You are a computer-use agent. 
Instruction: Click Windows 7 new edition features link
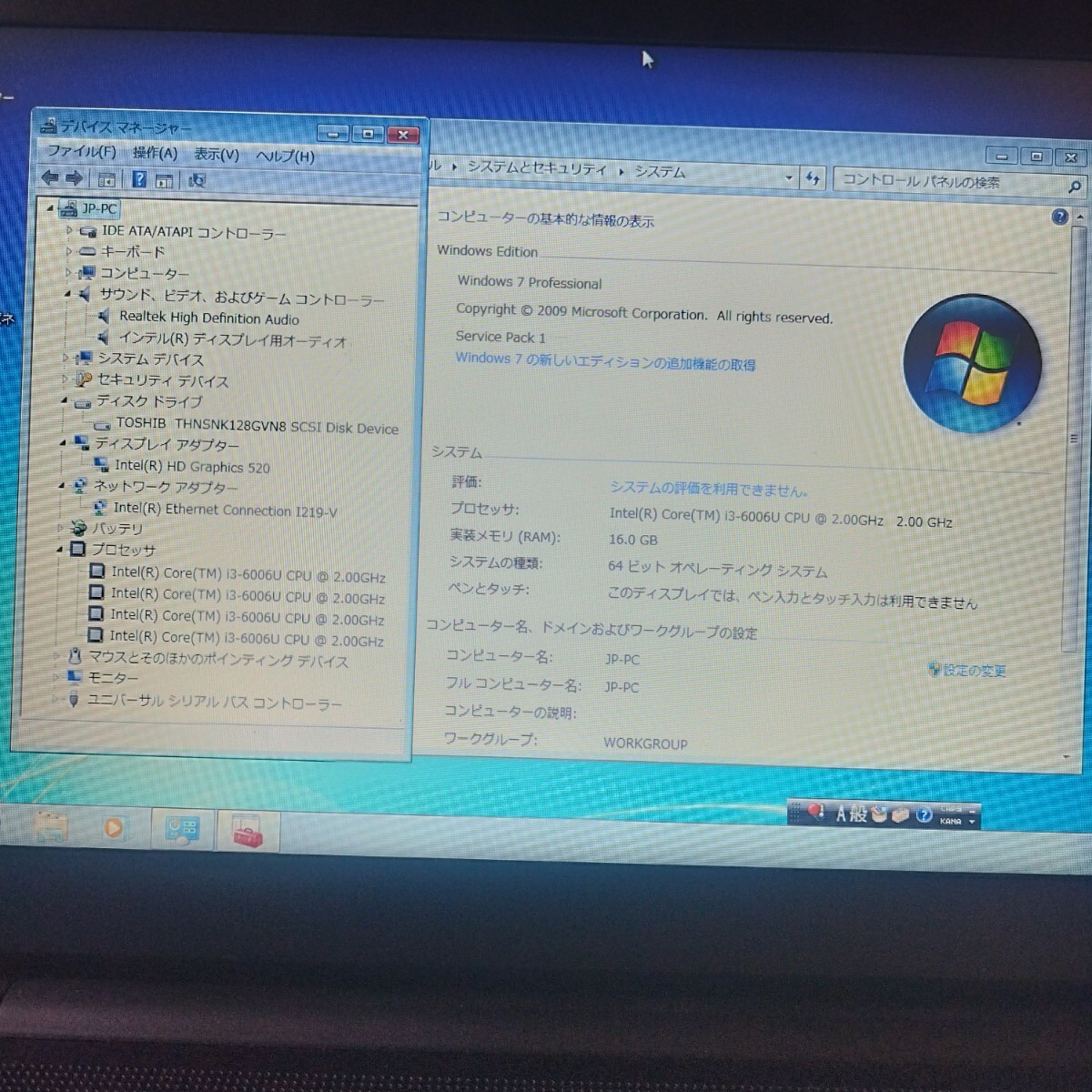click(605, 361)
